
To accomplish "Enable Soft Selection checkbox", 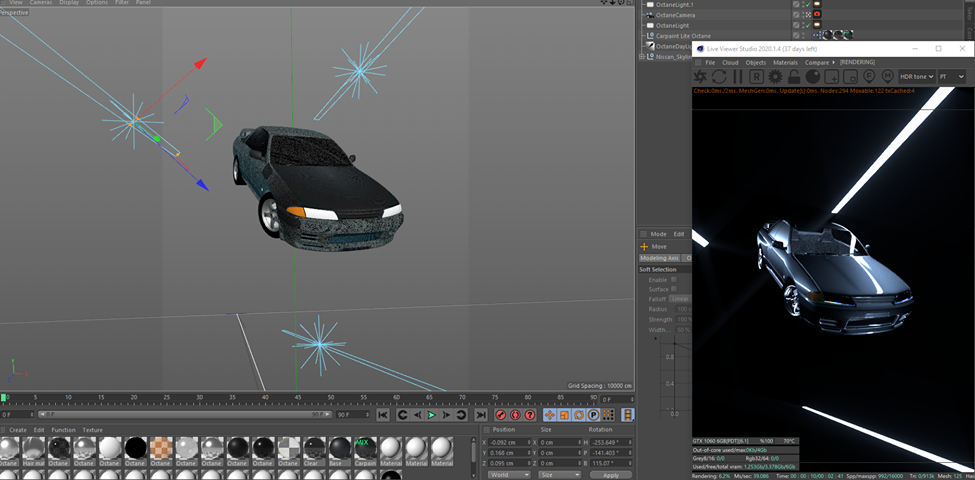I will [673, 280].
